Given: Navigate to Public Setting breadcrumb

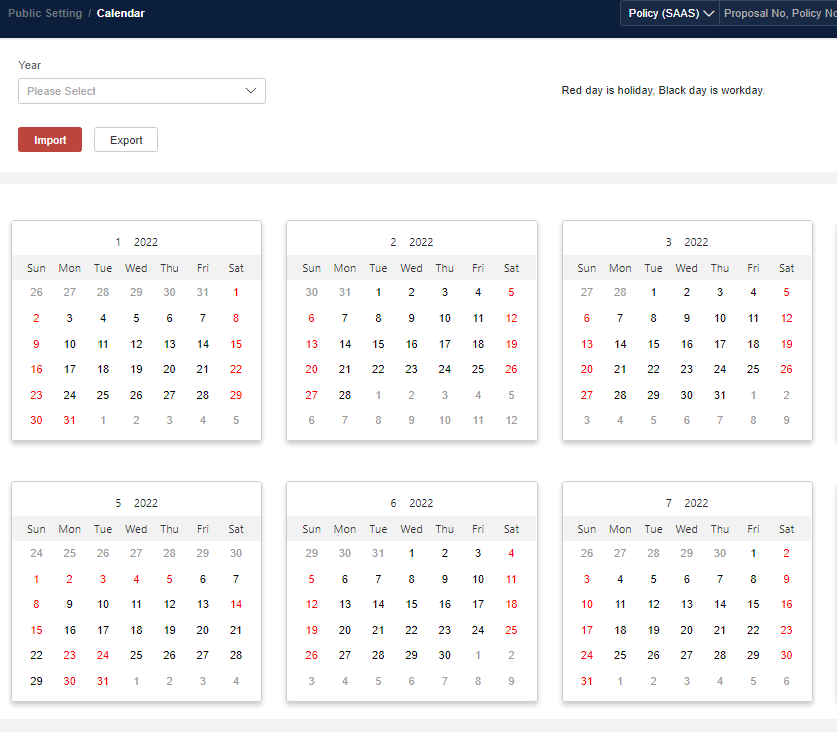Looking at the screenshot, I should 45,13.
